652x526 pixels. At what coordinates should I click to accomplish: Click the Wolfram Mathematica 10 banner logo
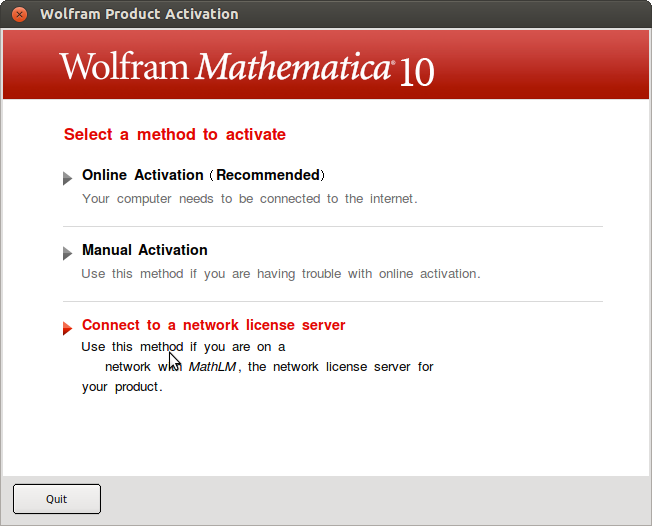(247, 69)
